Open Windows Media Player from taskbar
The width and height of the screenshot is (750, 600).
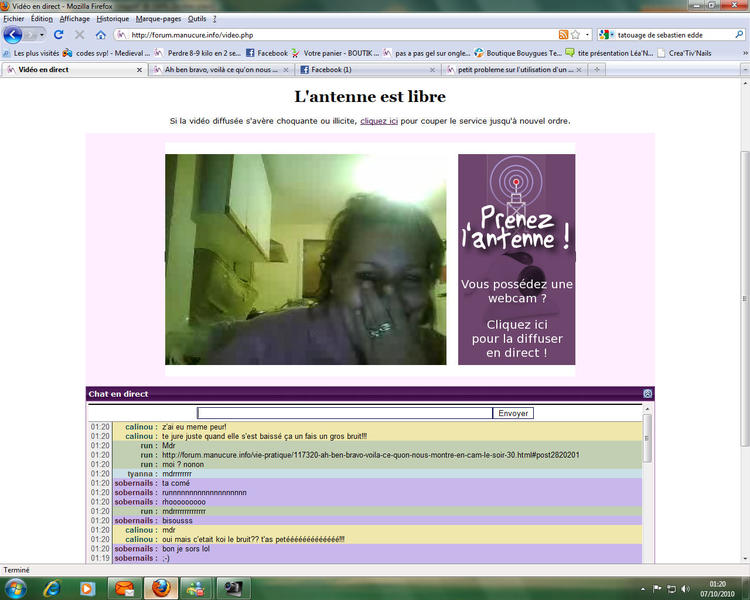pos(85,588)
